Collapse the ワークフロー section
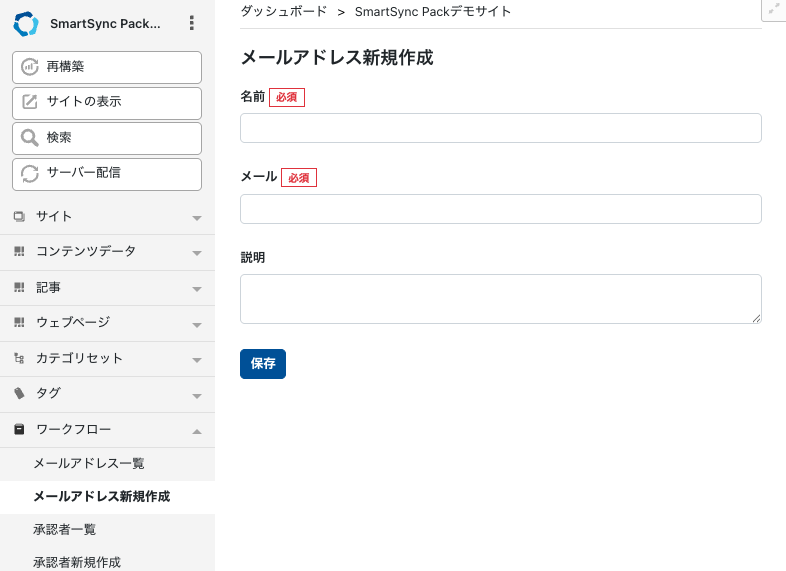Screen dimensions: 786x571 pyautogui.click(x=197, y=430)
